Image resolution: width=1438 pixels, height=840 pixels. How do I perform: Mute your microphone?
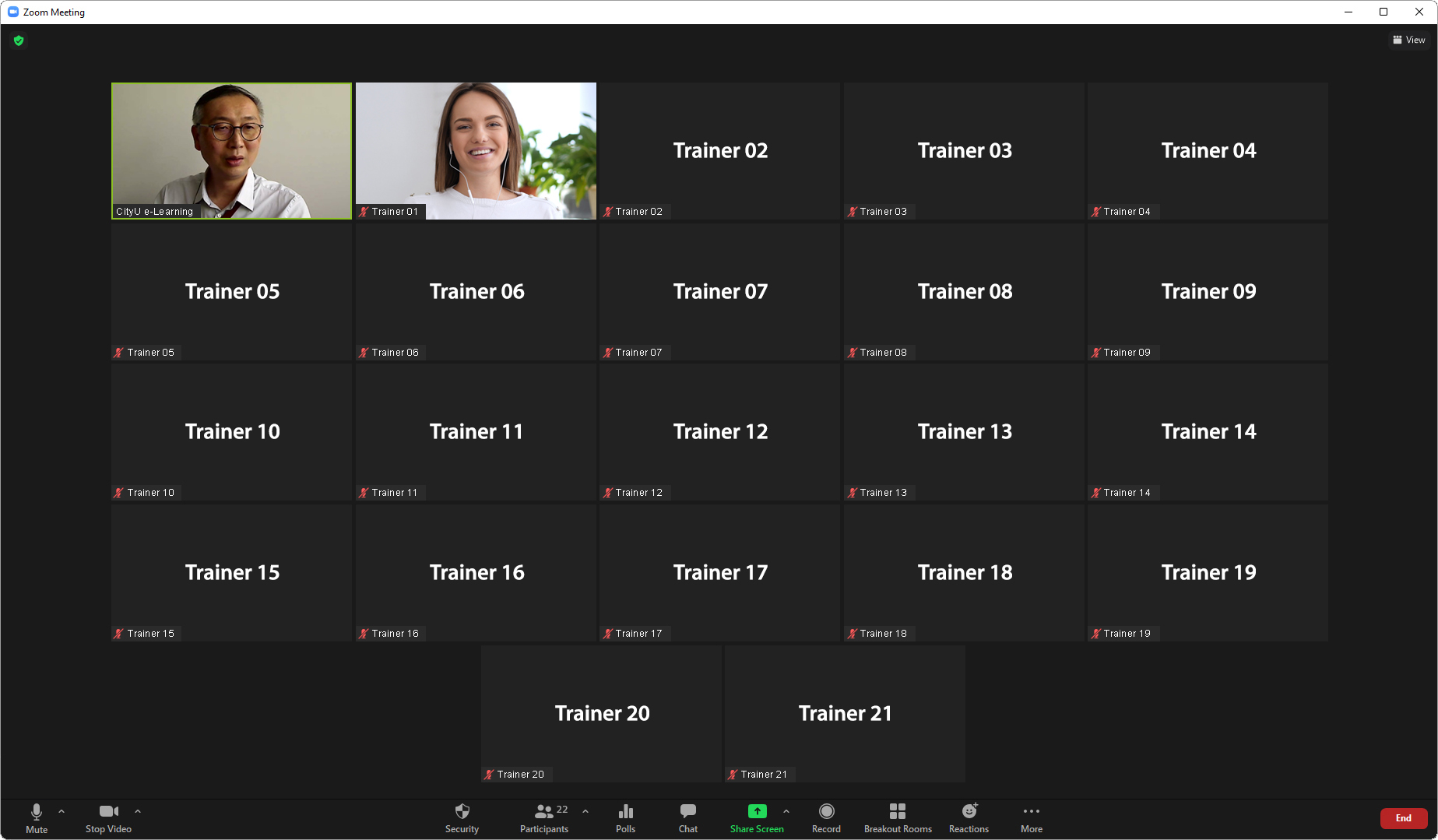pyautogui.click(x=36, y=817)
